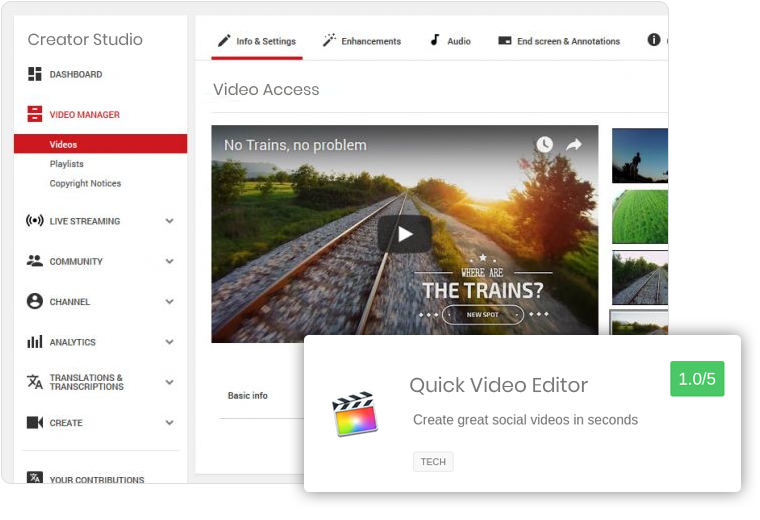Expand the Community section chevron
This screenshot has width=760, height=520.
169,261
